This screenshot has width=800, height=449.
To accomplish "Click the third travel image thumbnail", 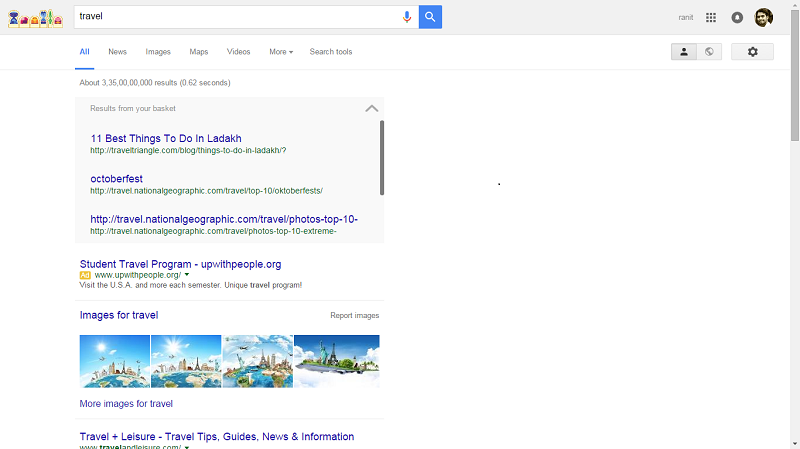I will point(258,361).
